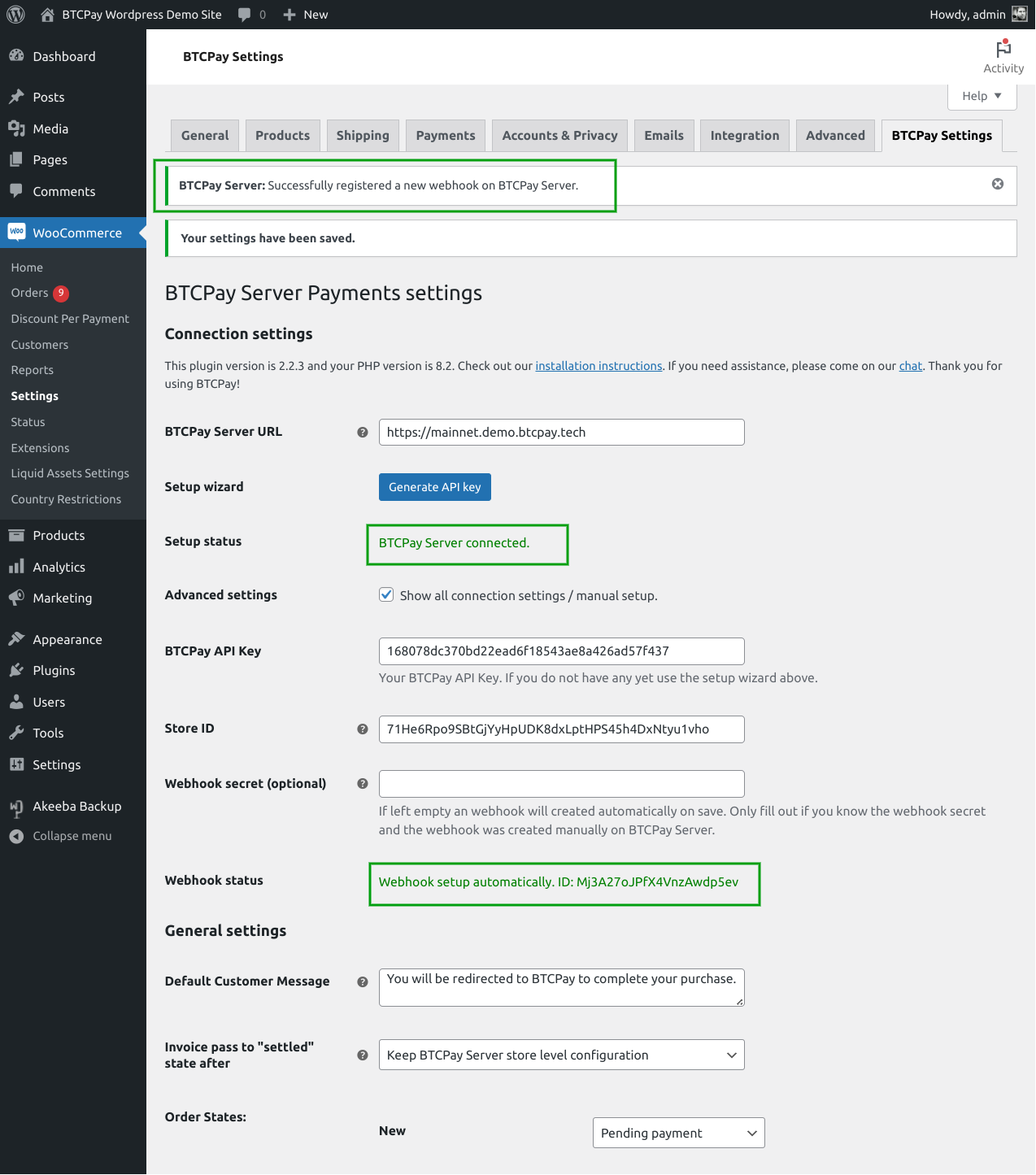
Task: Click the Marketing megaphone icon
Action: click(16, 598)
